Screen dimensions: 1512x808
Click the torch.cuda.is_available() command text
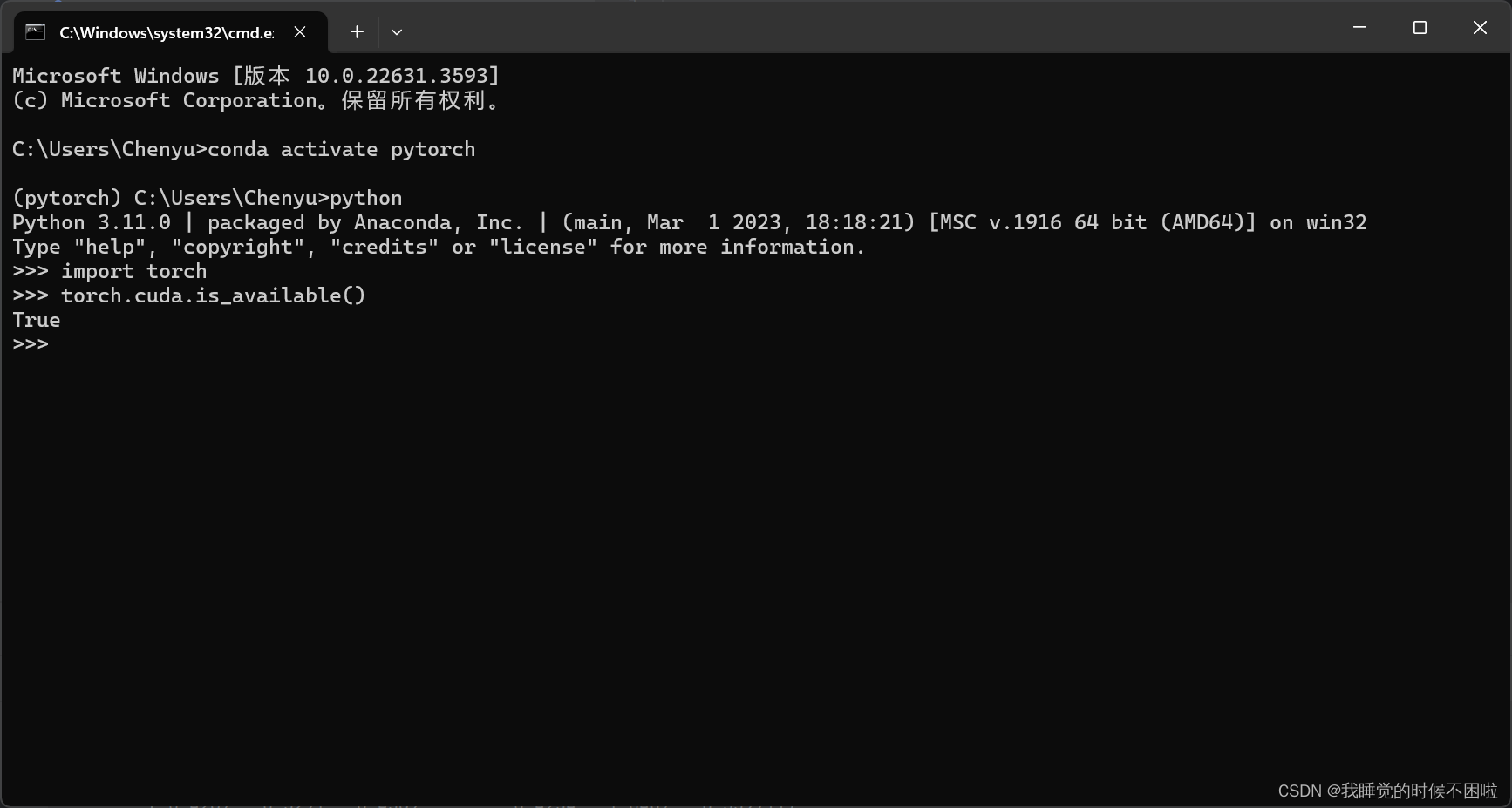214,295
